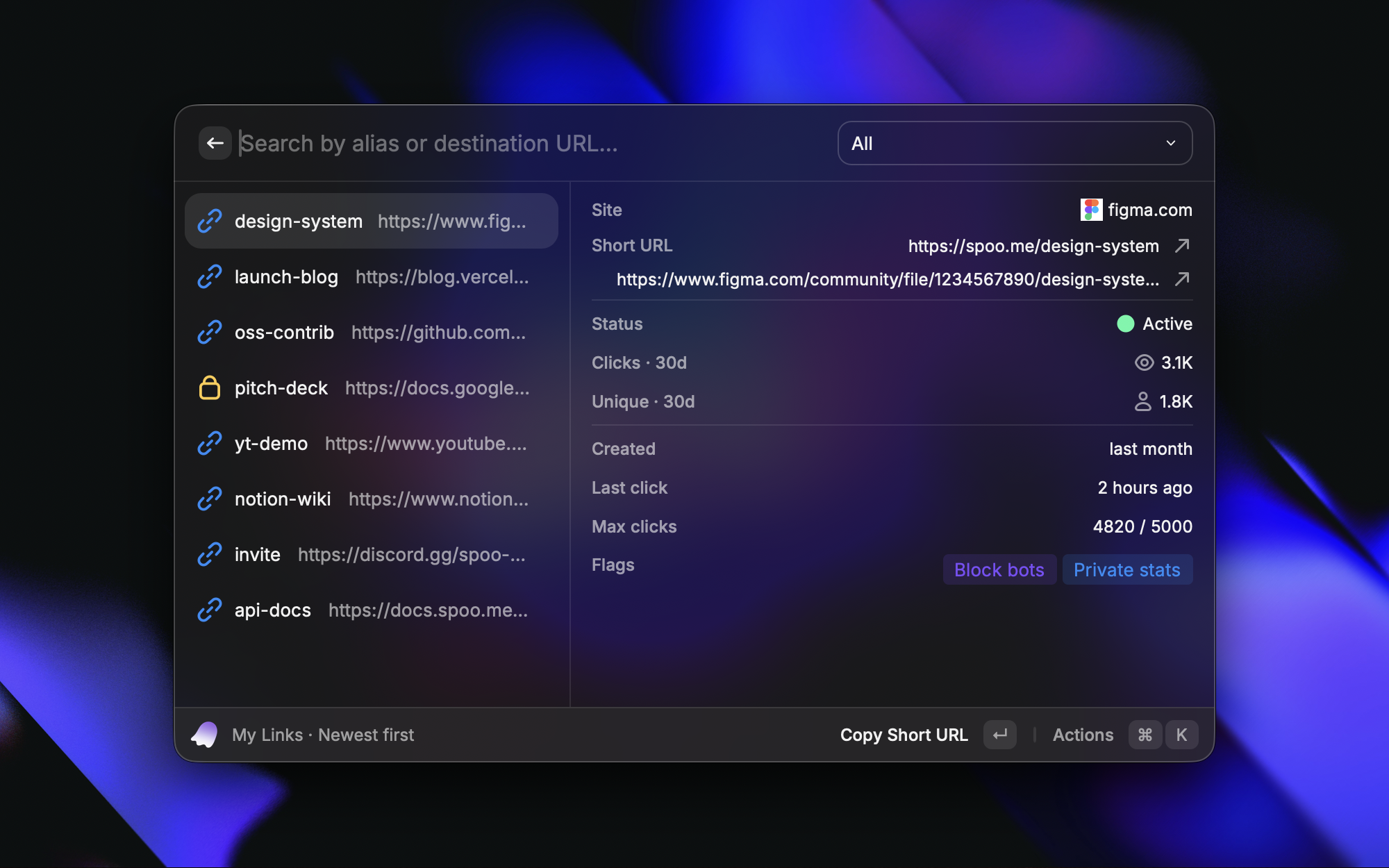
Task: Click My Links · Newest first label
Action: tap(323, 735)
